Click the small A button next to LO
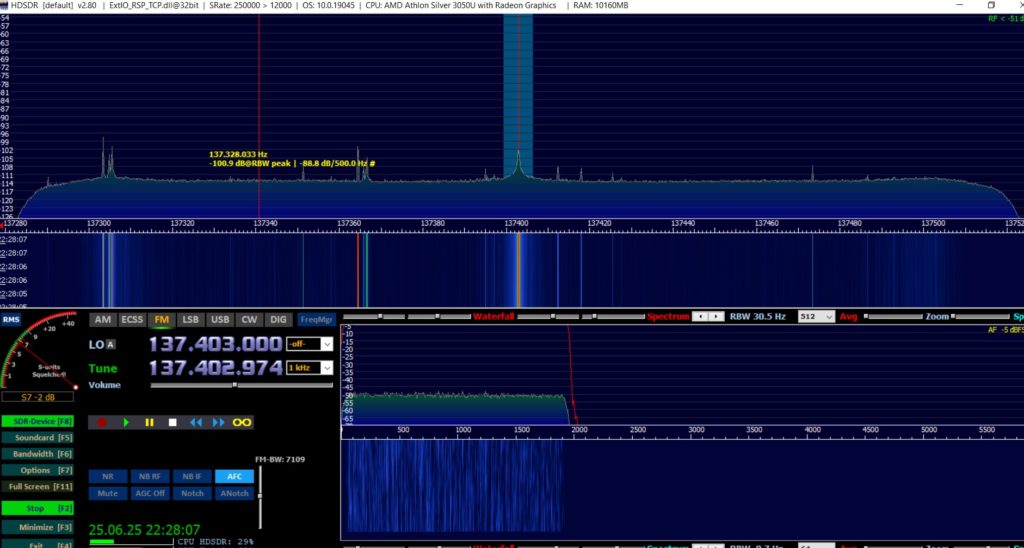This screenshot has width=1024, height=548. pyautogui.click(x=110, y=345)
